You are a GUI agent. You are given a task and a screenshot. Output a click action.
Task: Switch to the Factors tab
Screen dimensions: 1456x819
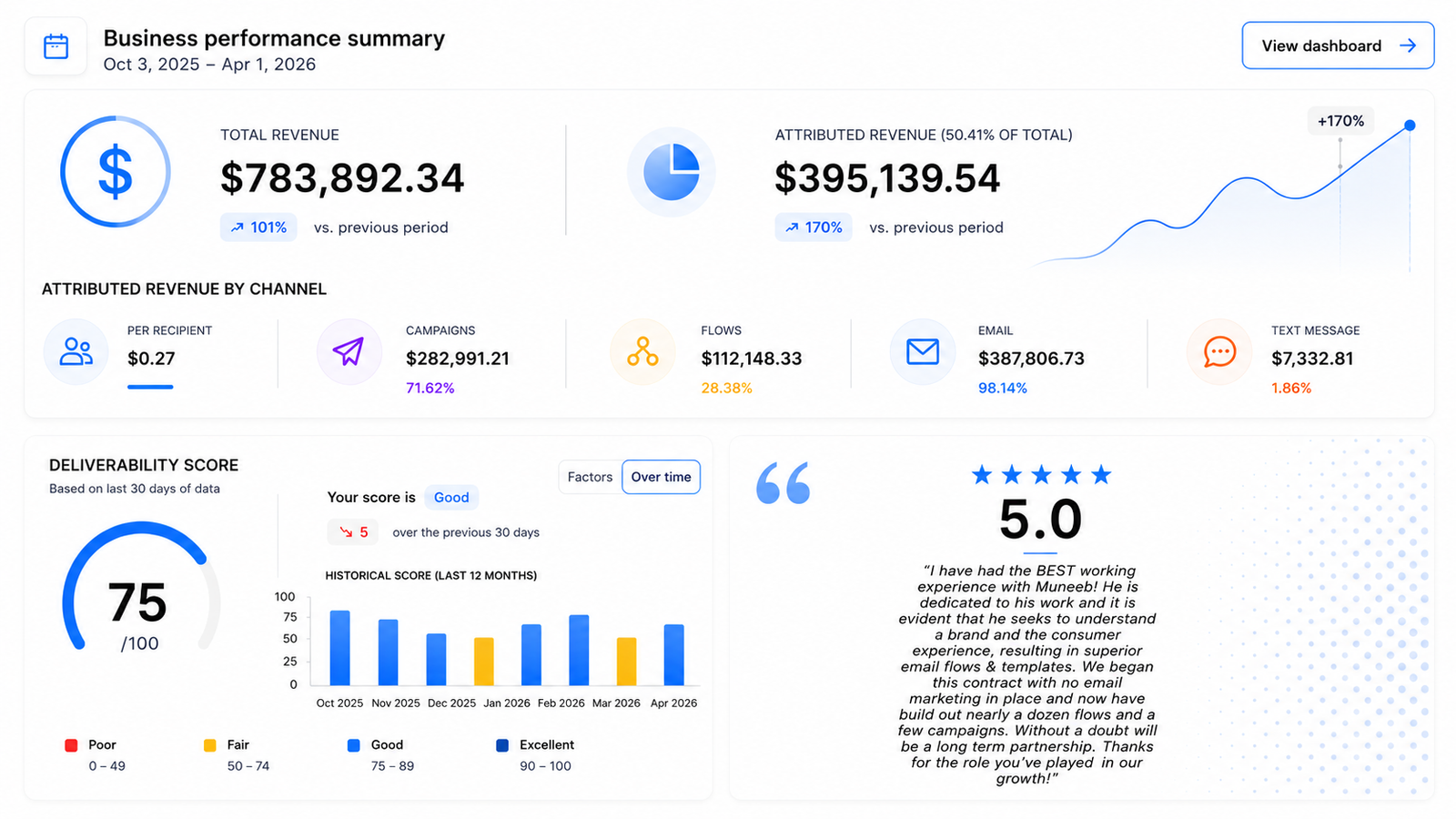[590, 477]
